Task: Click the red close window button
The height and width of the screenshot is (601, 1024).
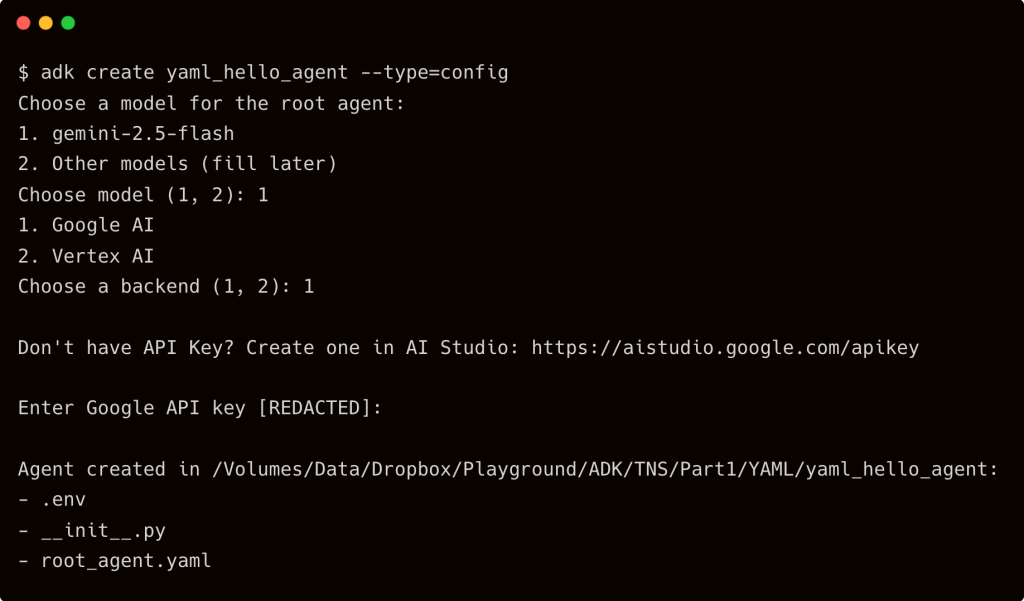Action: coord(23,23)
